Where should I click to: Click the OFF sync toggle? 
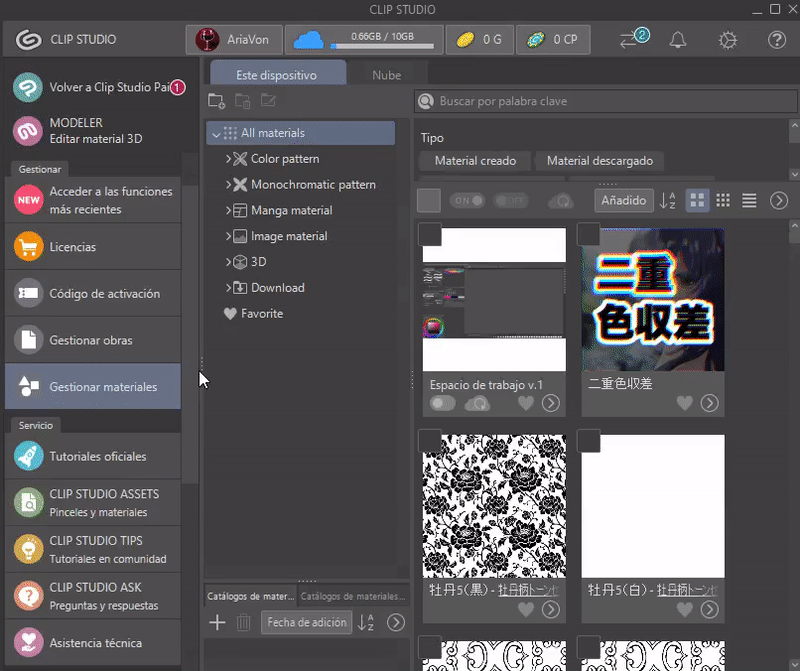[511, 201]
